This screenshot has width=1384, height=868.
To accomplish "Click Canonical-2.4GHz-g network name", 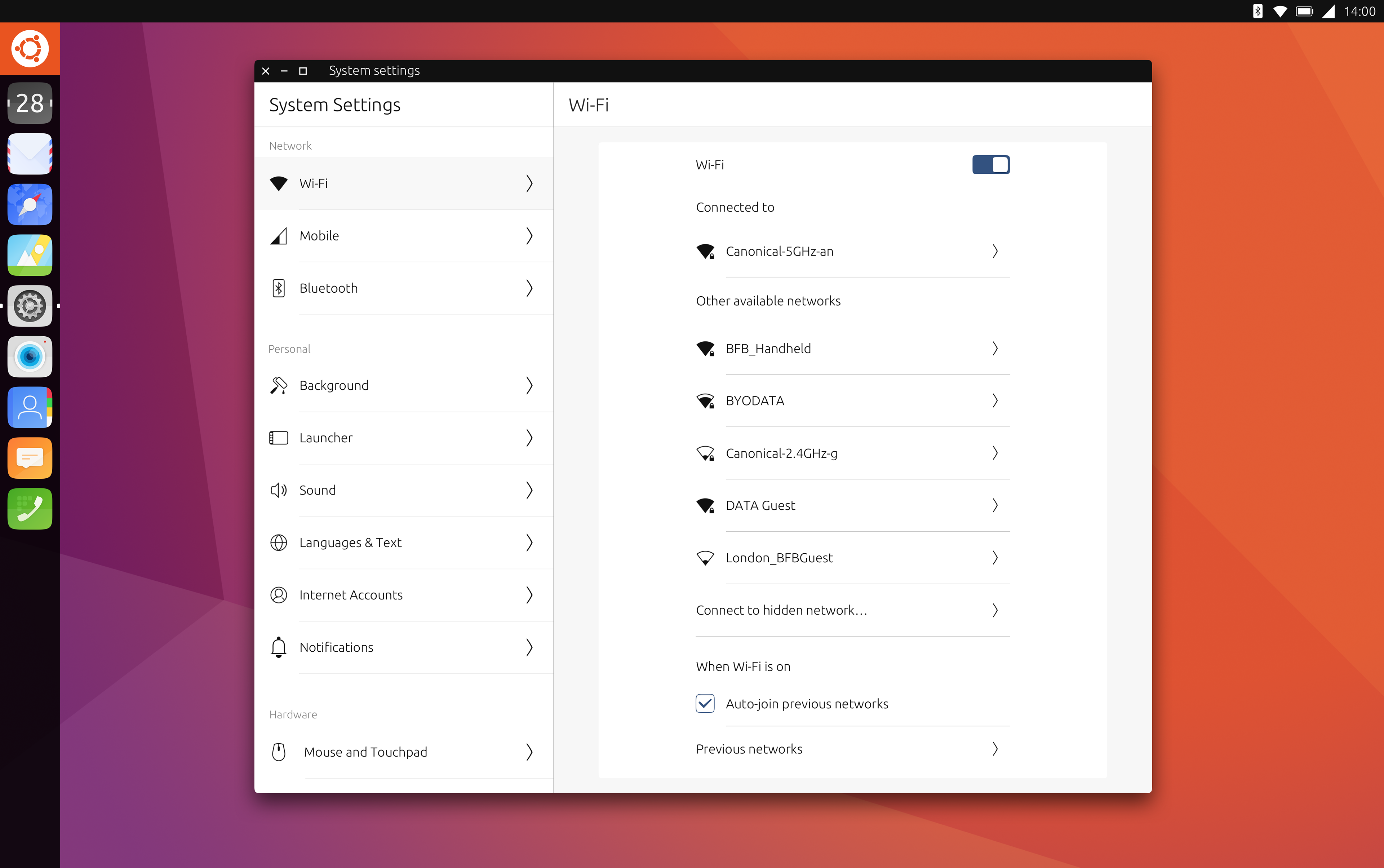I will click(x=781, y=453).
